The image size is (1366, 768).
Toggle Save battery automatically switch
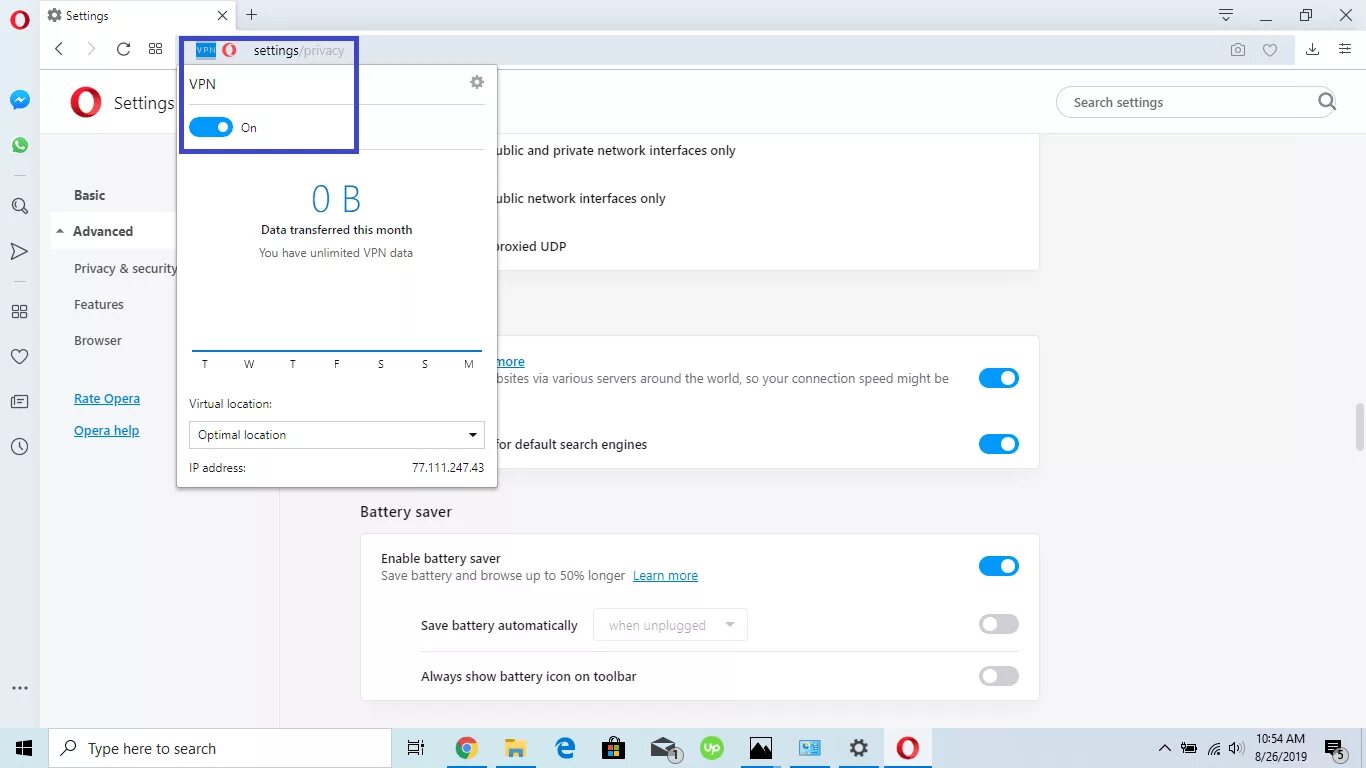pyautogui.click(x=998, y=624)
